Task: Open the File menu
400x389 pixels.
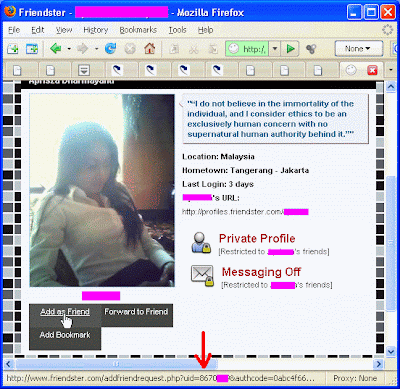Action: (x=14, y=30)
